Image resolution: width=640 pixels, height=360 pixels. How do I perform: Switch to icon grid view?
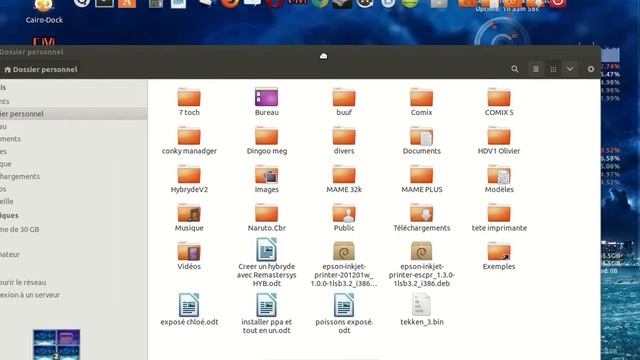tap(553, 69)
